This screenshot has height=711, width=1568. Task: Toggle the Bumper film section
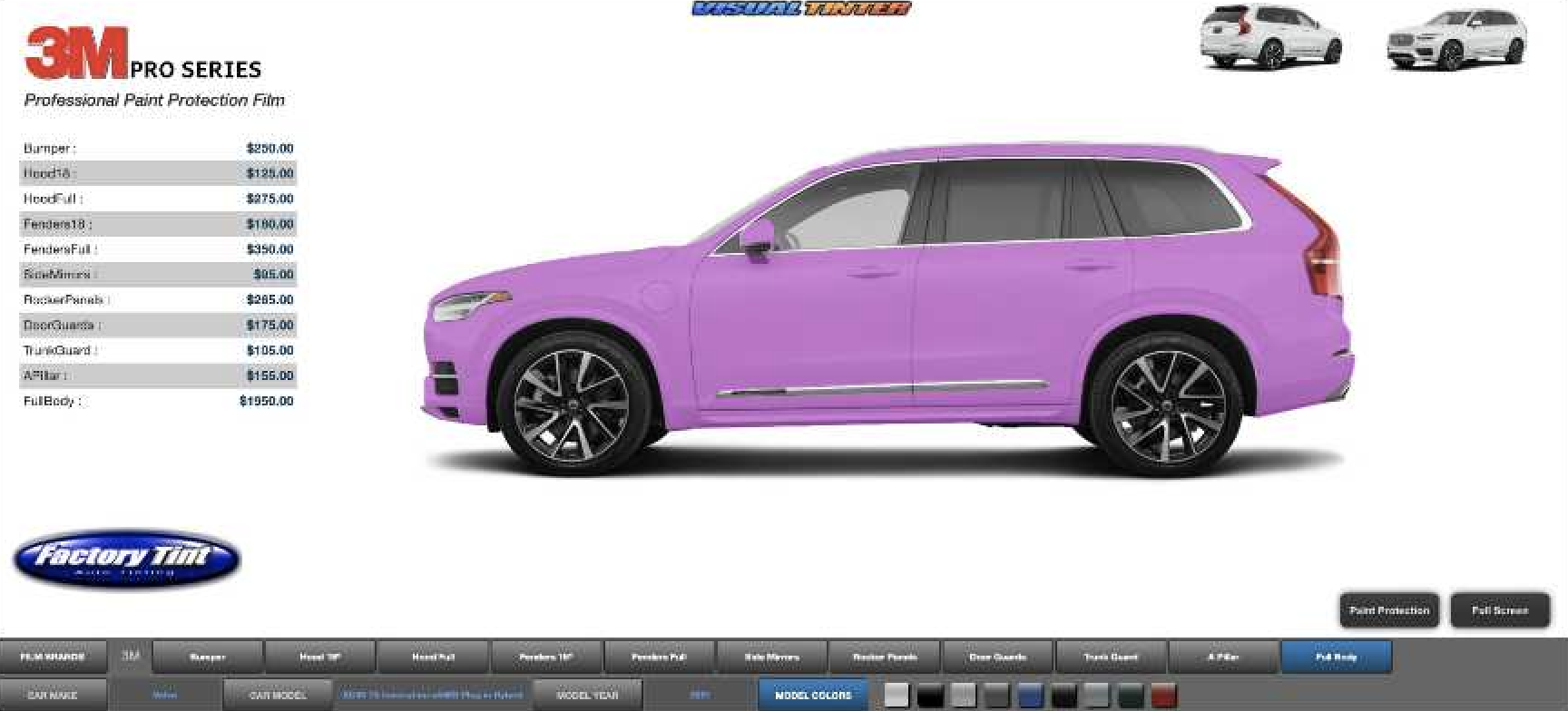208,657
